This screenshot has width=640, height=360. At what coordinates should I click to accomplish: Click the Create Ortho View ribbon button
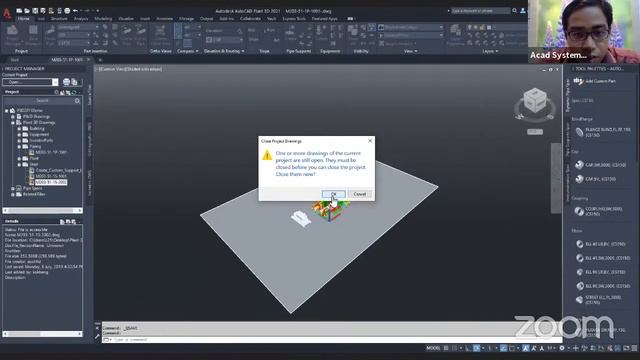160,35
